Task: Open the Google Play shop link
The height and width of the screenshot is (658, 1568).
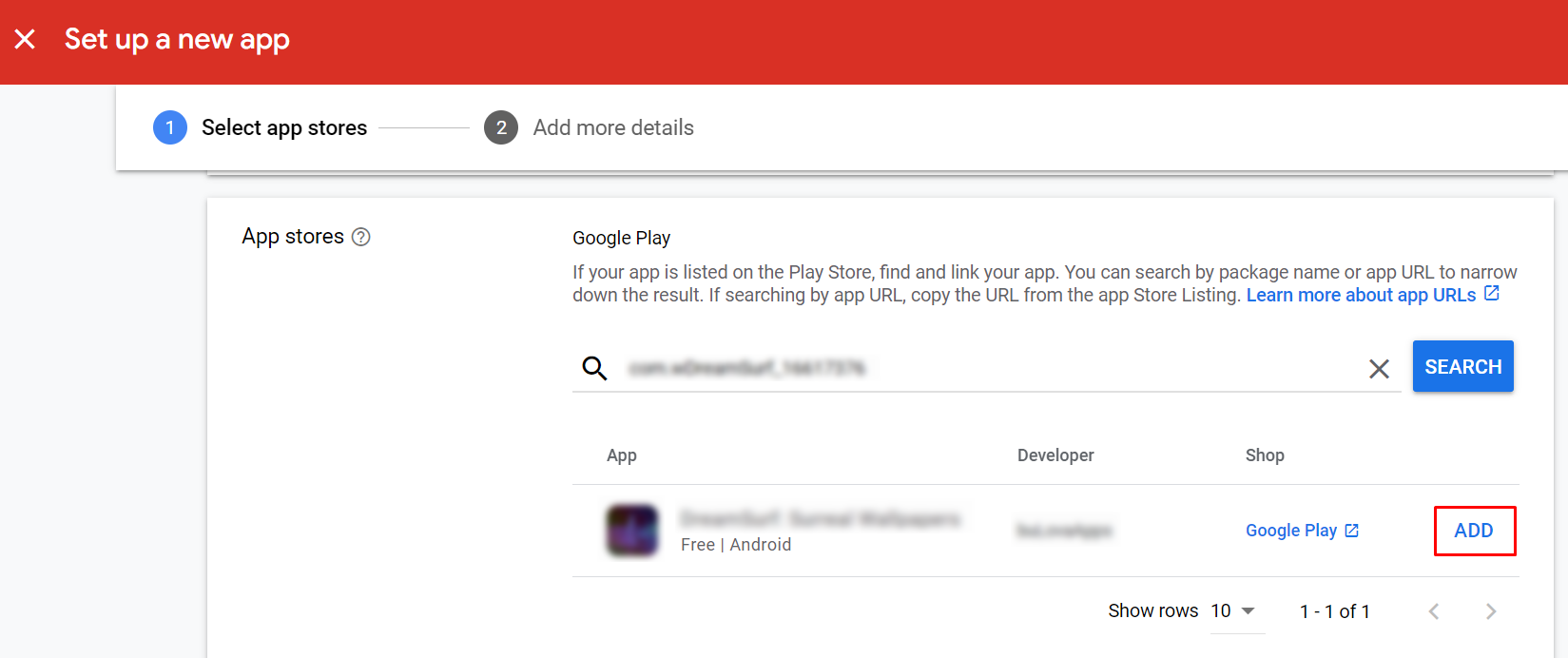Action: (x=1291, y=531)
